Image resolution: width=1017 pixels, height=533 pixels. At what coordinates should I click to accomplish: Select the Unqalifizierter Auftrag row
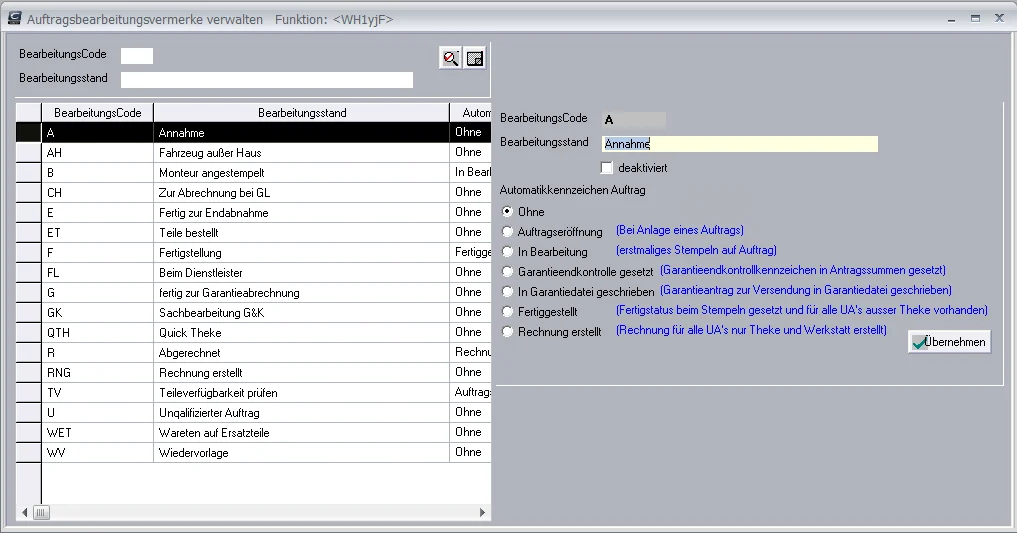(254, 413)
